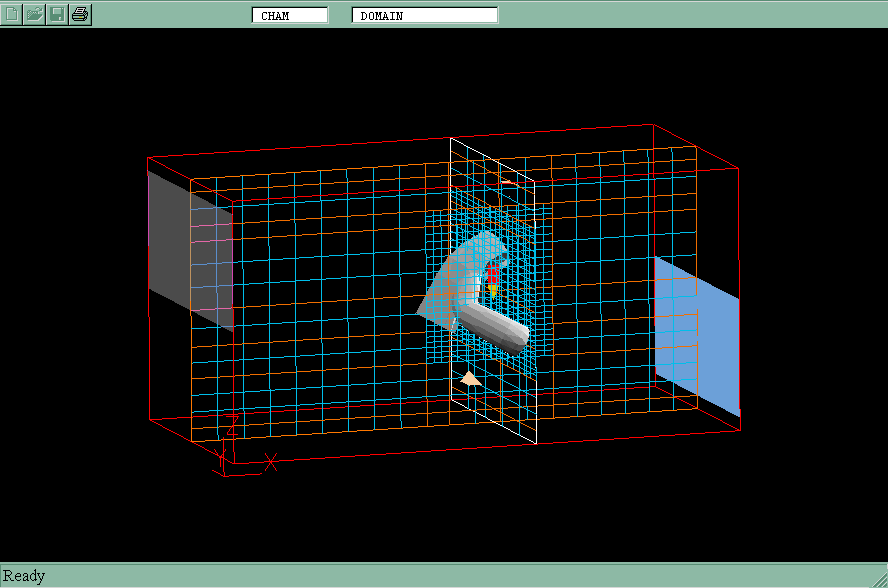Click the Ready status bar text
This screenshot has height=588, width=888.
(x=24, y=576)
